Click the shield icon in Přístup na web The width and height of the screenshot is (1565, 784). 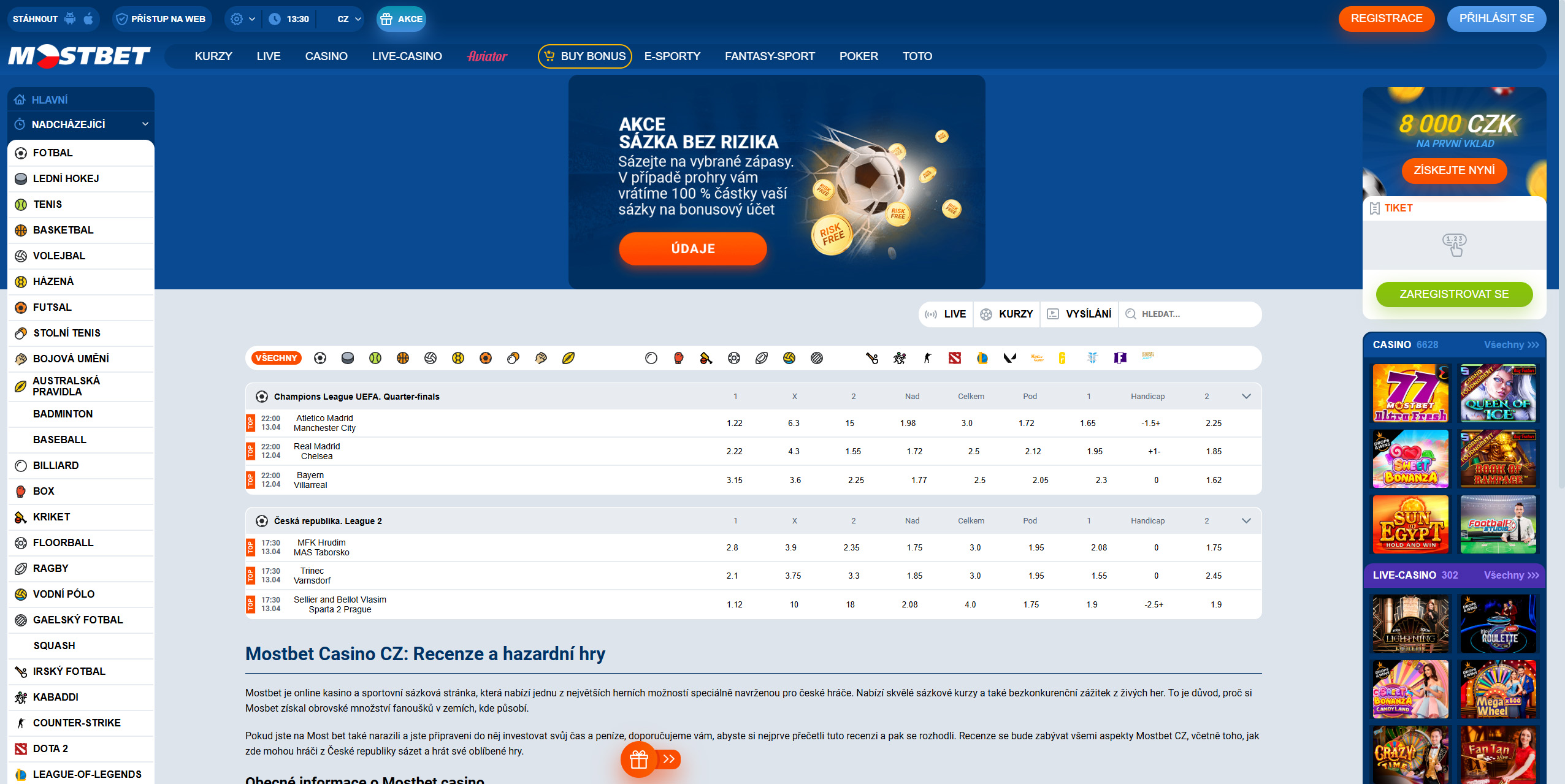click(122, 19)
